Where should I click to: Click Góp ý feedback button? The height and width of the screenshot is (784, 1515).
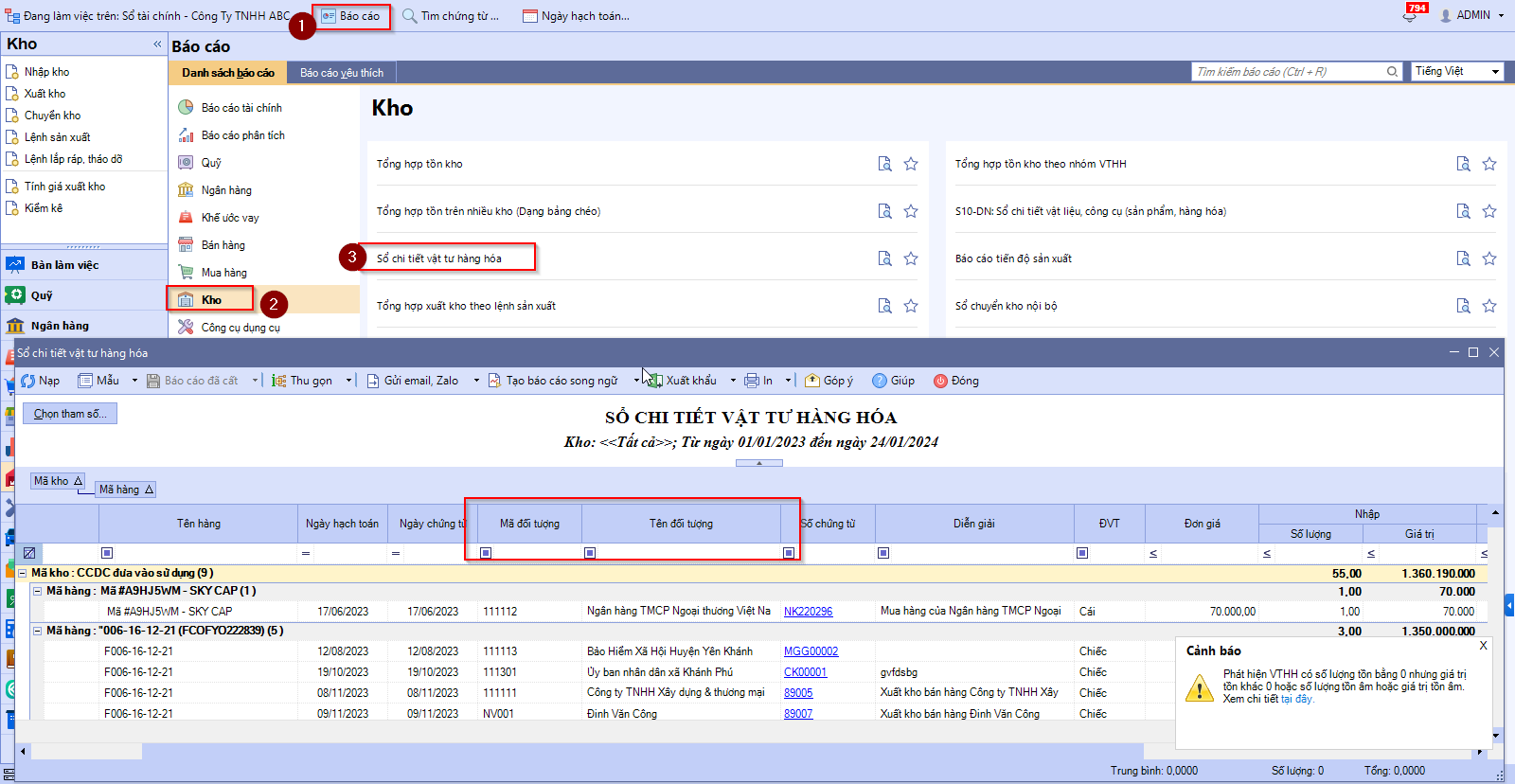829,381
